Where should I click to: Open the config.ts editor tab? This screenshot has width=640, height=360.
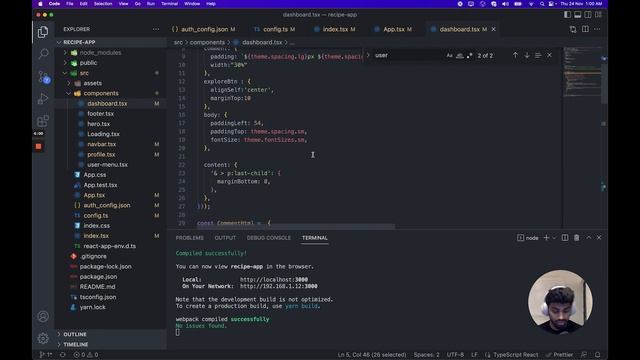[275, 29]
